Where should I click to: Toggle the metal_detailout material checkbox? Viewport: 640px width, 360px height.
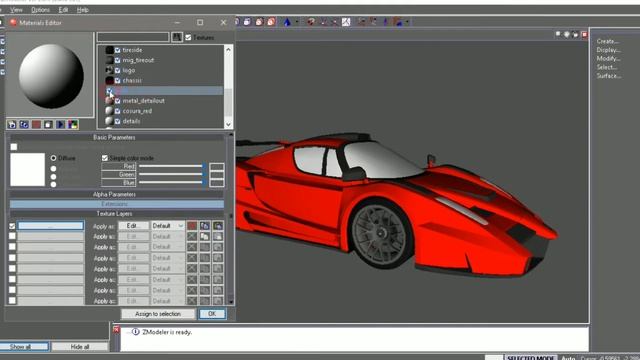click(118, 101)
